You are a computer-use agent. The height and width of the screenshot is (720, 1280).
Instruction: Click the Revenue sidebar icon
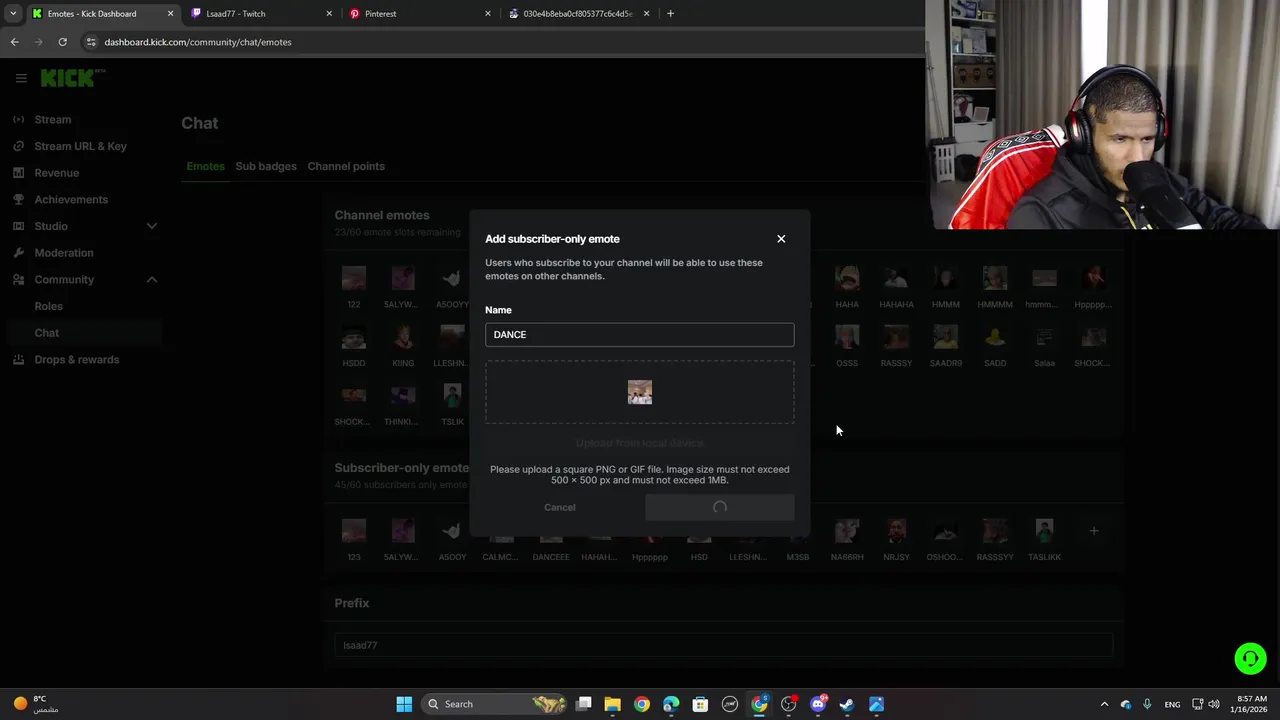(x=18, y=173)
